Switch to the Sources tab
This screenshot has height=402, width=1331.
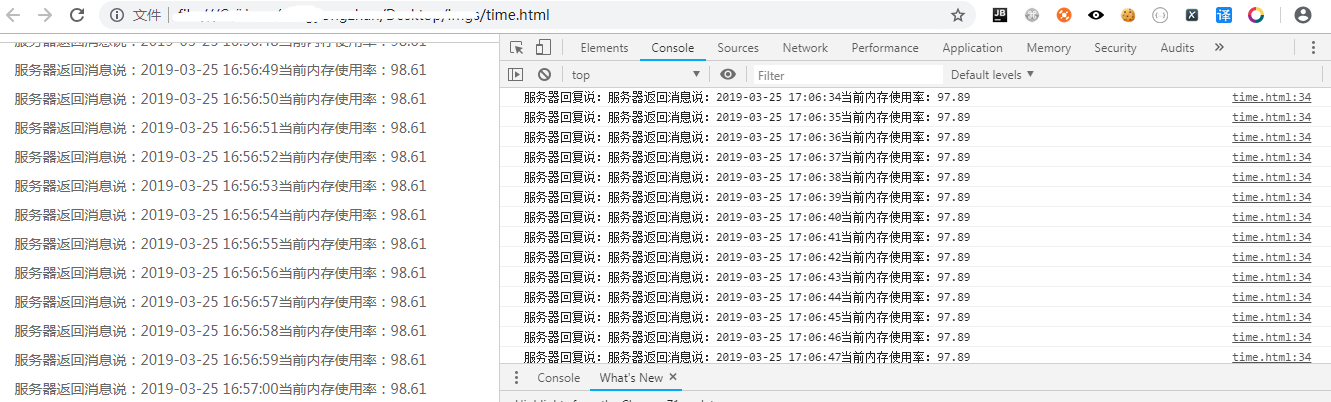pos(738,48)
